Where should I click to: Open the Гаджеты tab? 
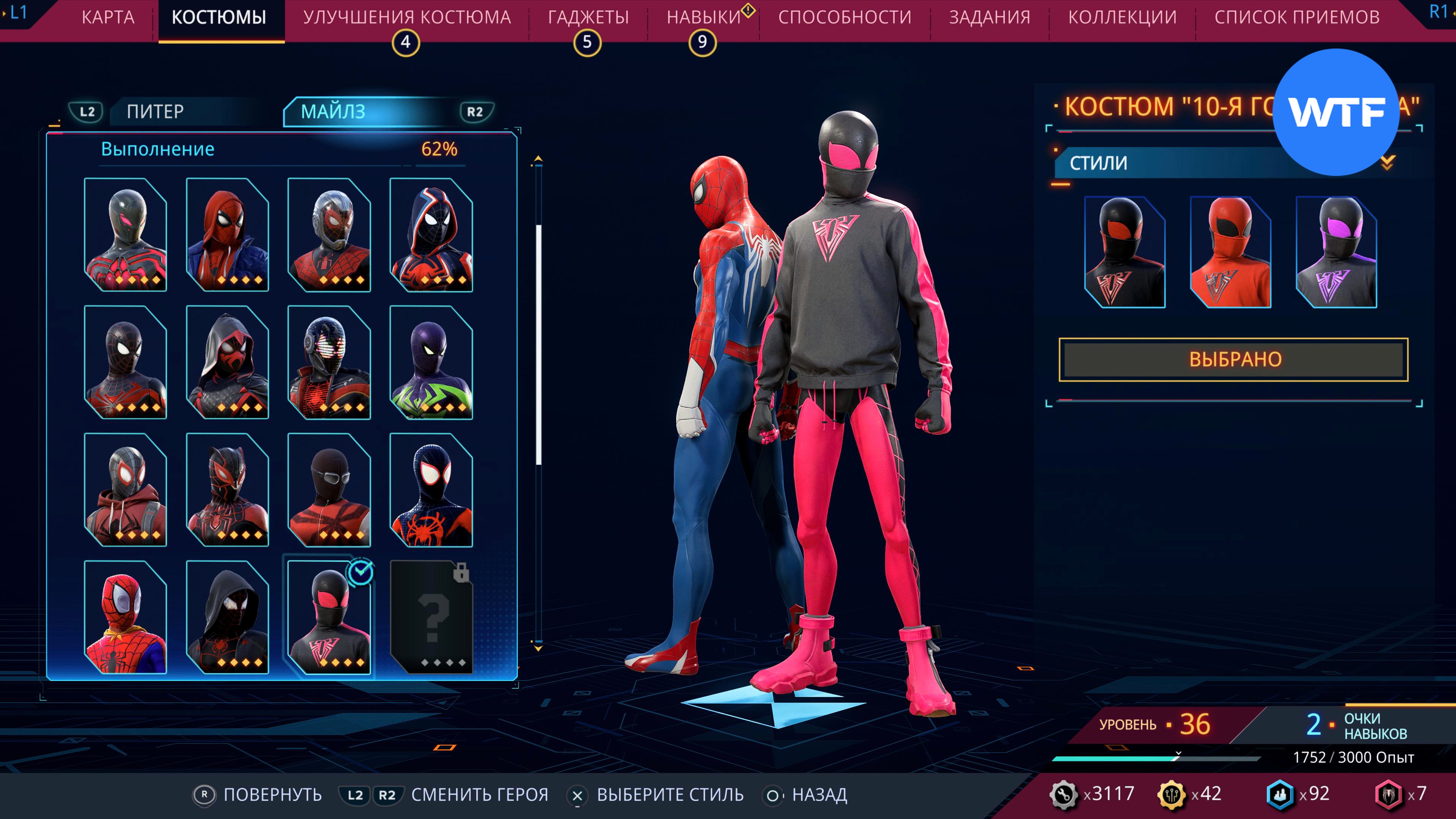coord(588,17)
